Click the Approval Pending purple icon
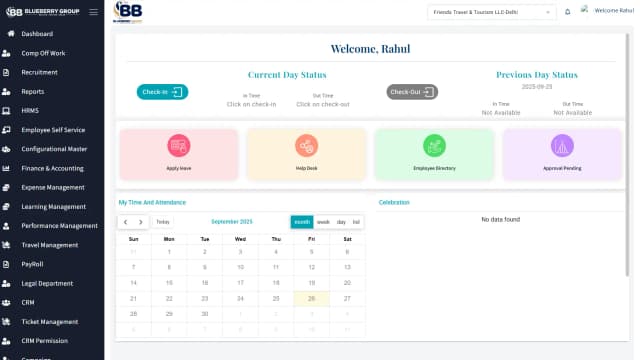This screenshot has height=360, width=640. 562,146
